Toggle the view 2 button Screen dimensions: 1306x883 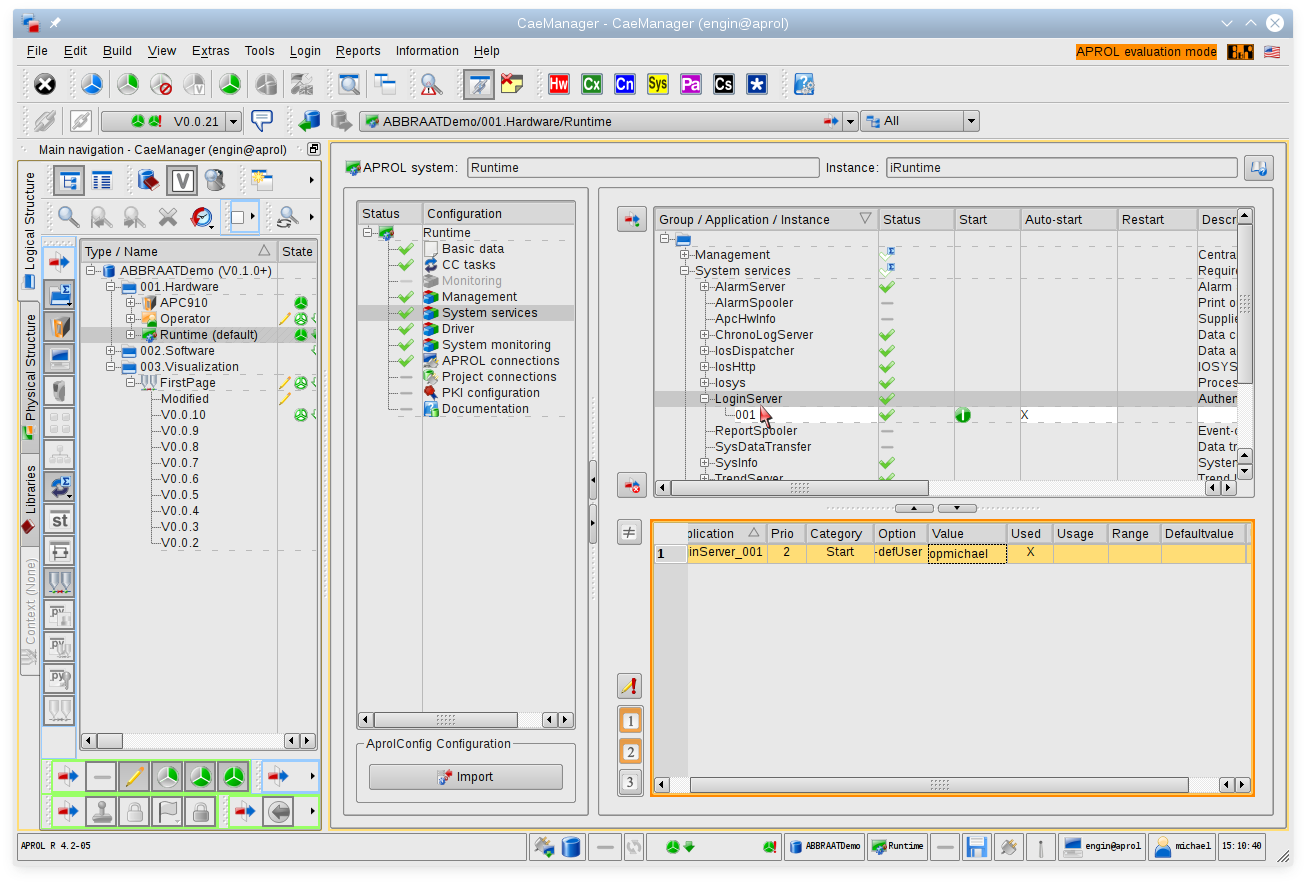[x=630, y=751]
